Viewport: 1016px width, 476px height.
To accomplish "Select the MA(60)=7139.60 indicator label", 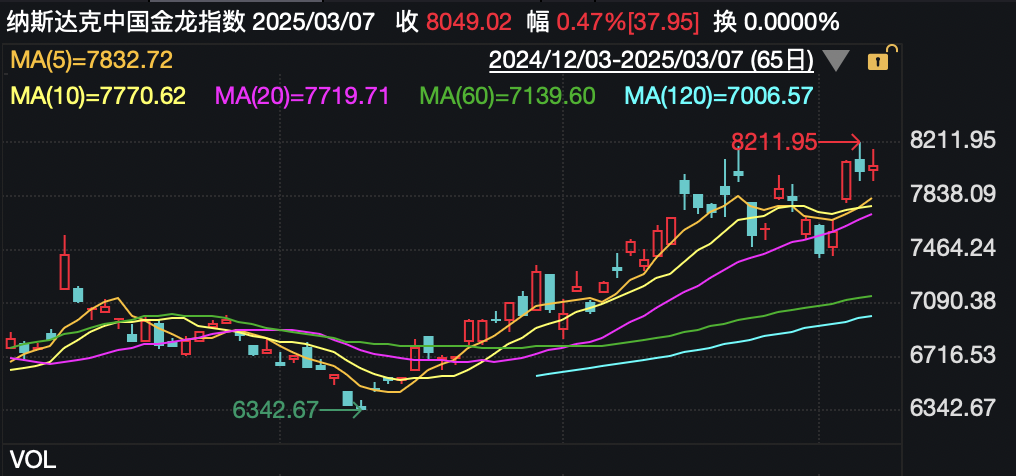I will tap(507, 96).
